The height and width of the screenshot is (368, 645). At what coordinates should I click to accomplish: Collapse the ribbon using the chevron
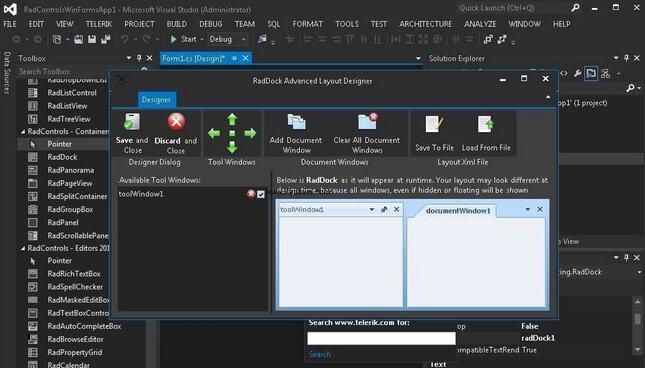(x=548, y=97)
